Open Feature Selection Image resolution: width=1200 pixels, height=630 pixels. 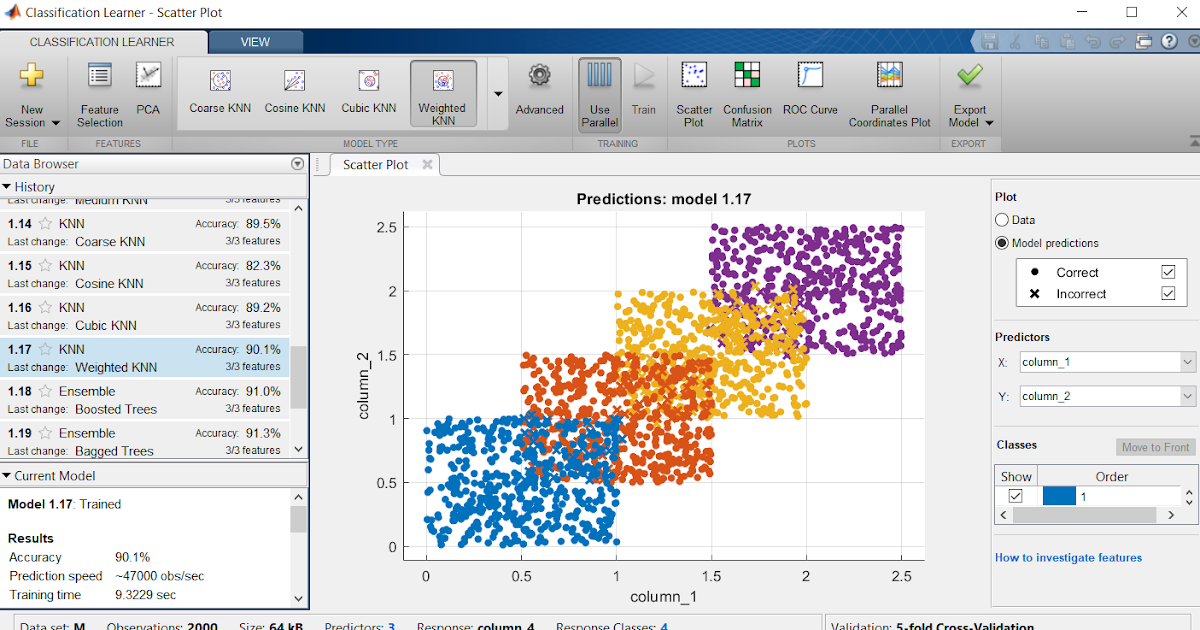click(98, 93)
